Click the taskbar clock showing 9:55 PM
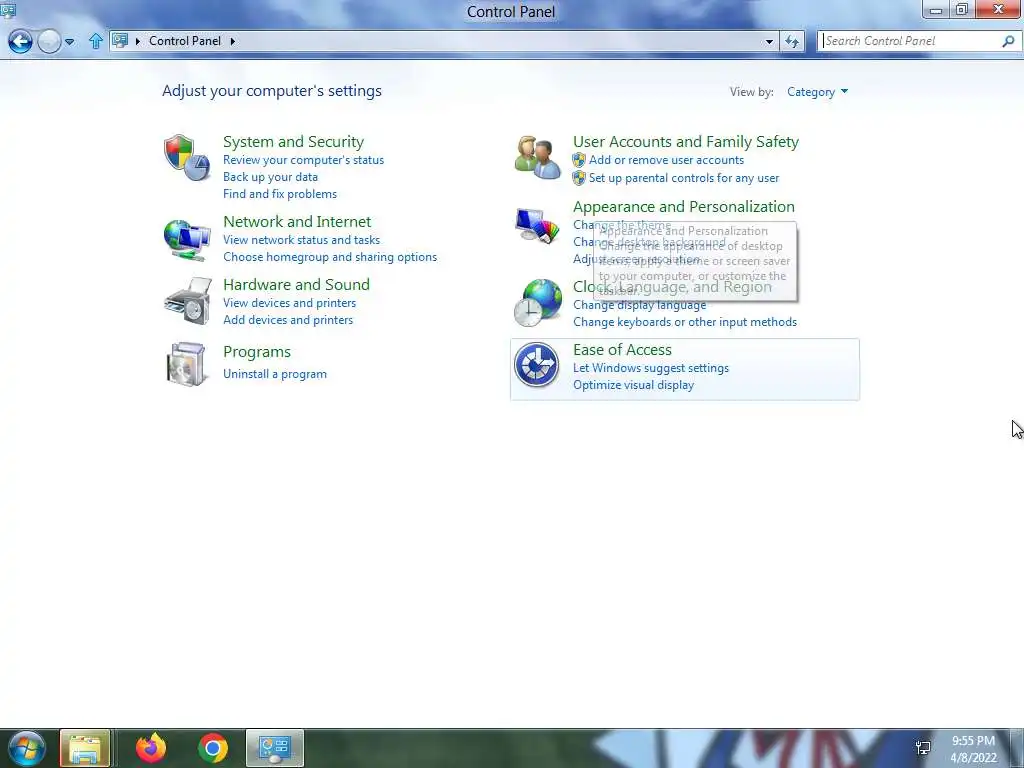The height and width of the screenshot is (768, 1024). tap(973, 741)
